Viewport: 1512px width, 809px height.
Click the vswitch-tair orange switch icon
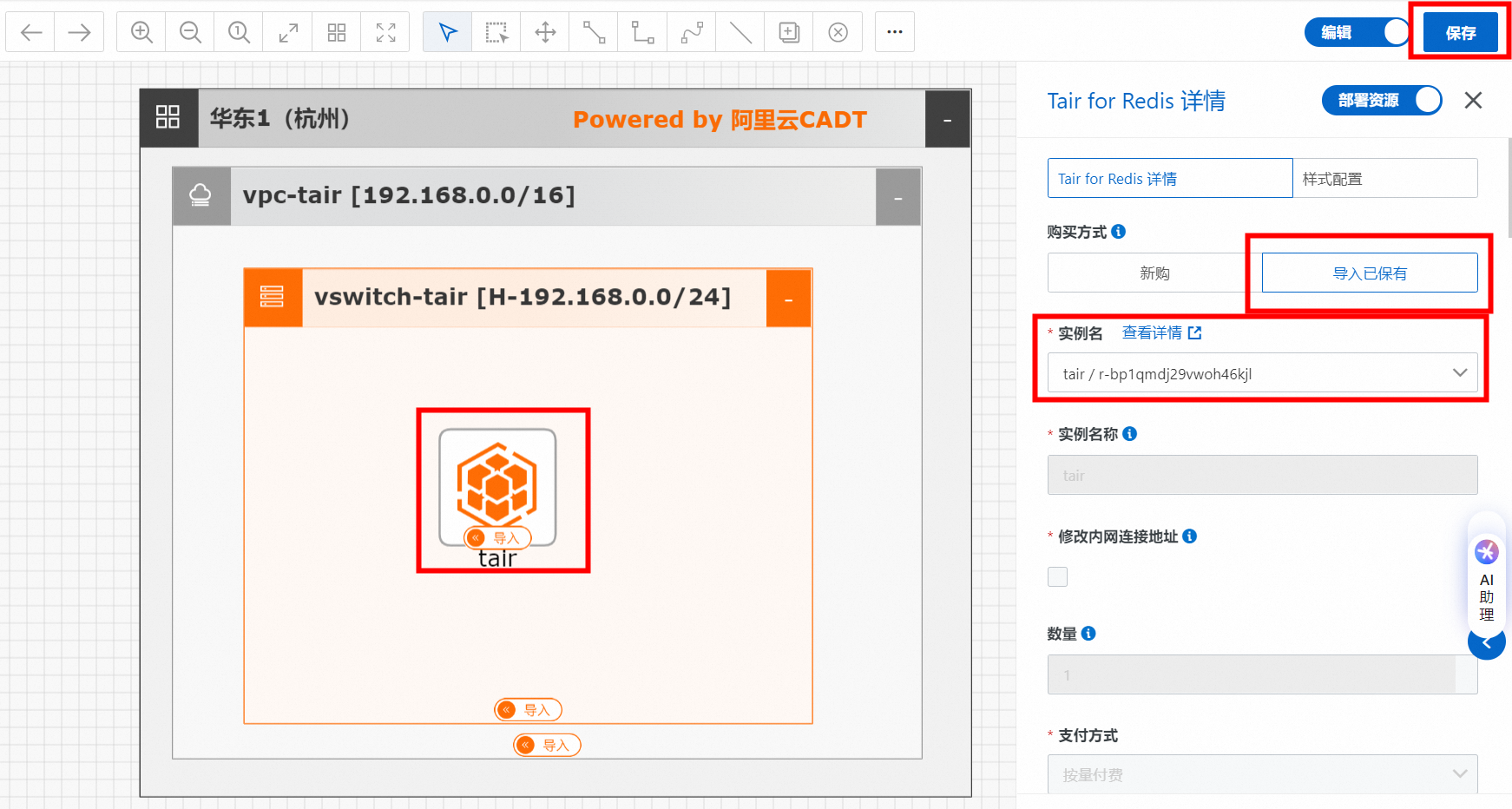coord(273,298)
